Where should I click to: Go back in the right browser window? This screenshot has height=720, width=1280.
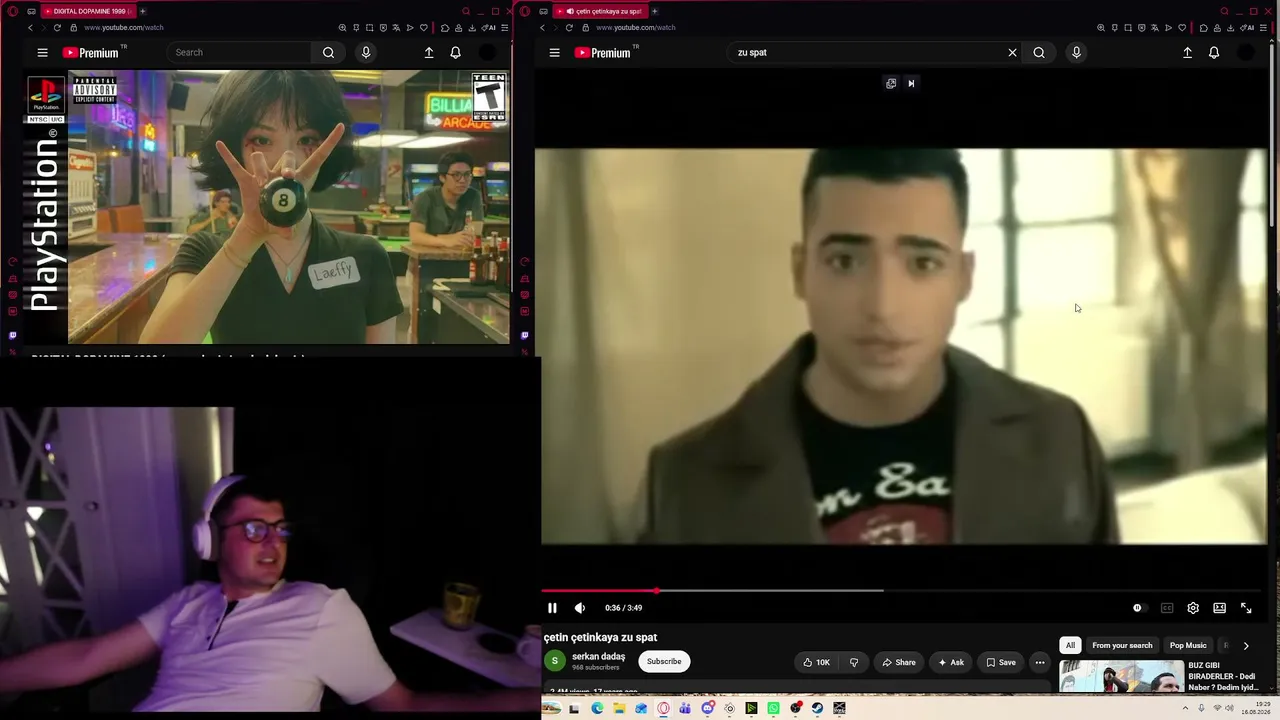point(542,27)
